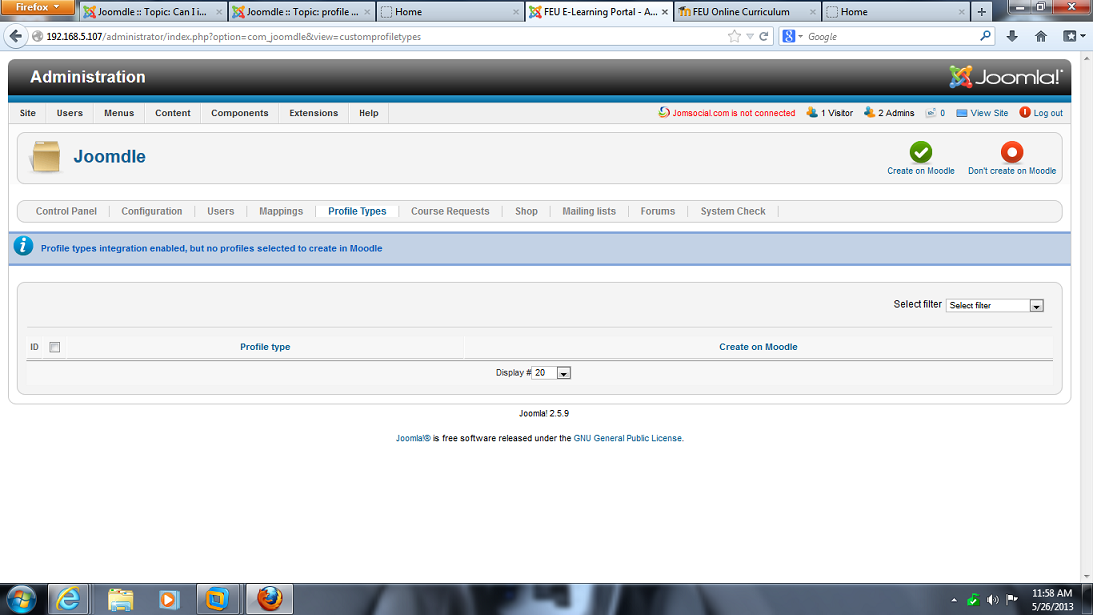Screen dimensions: 1093x615
Task: Click the Log out icon
Action: (x=1024, y=113)
